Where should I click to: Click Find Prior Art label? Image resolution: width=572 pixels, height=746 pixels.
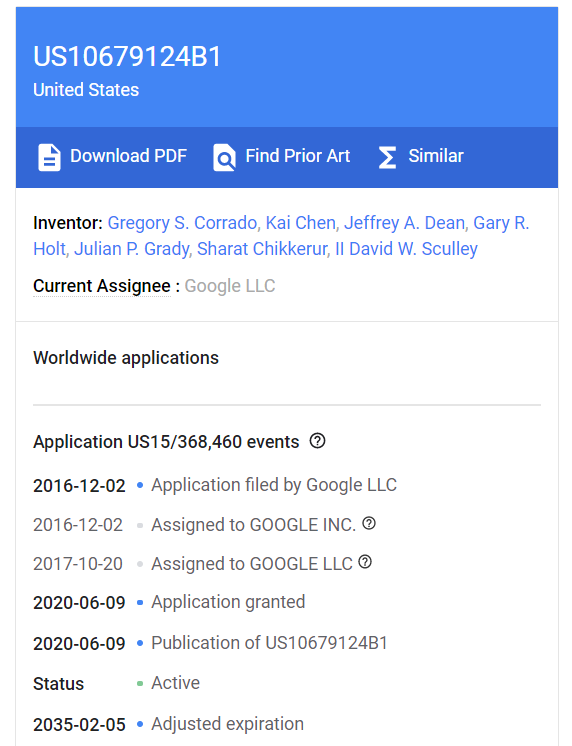tap(298, 156)
